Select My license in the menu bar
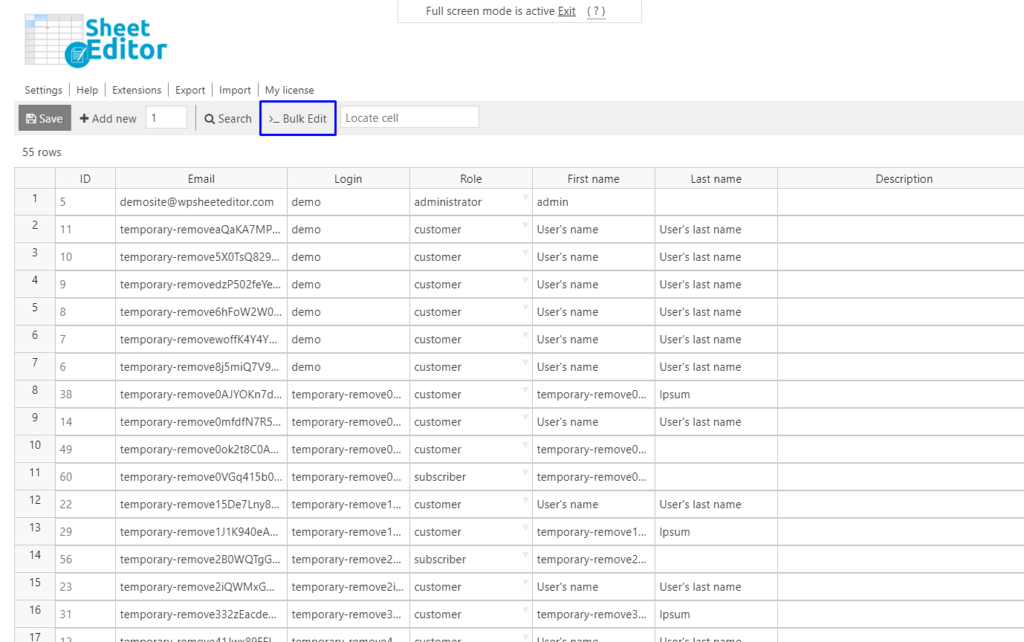The image size is (1024, 642). click(x=289, y=89)
